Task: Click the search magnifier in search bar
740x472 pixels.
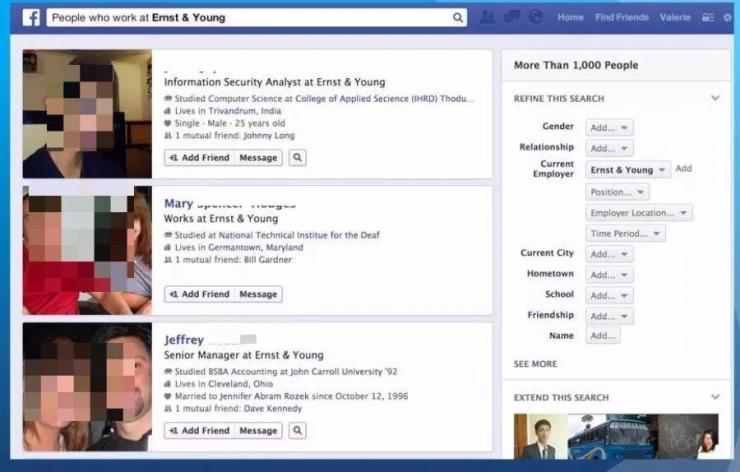Action: pyautogui.click(x=458, y=17)
